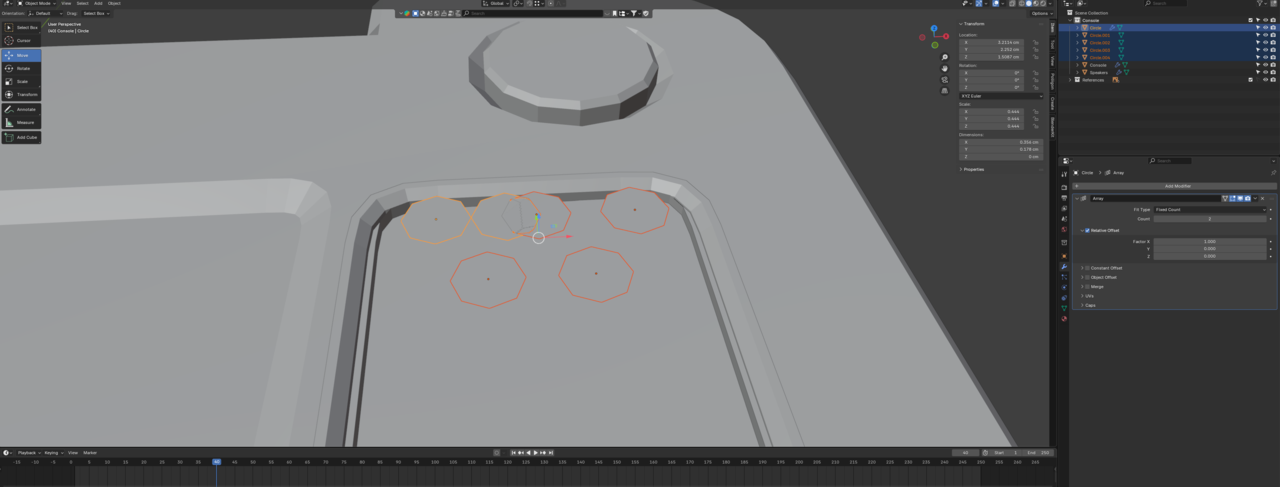
Task: Open Keying menu in timeline
Action: click(x=52, y=453)
